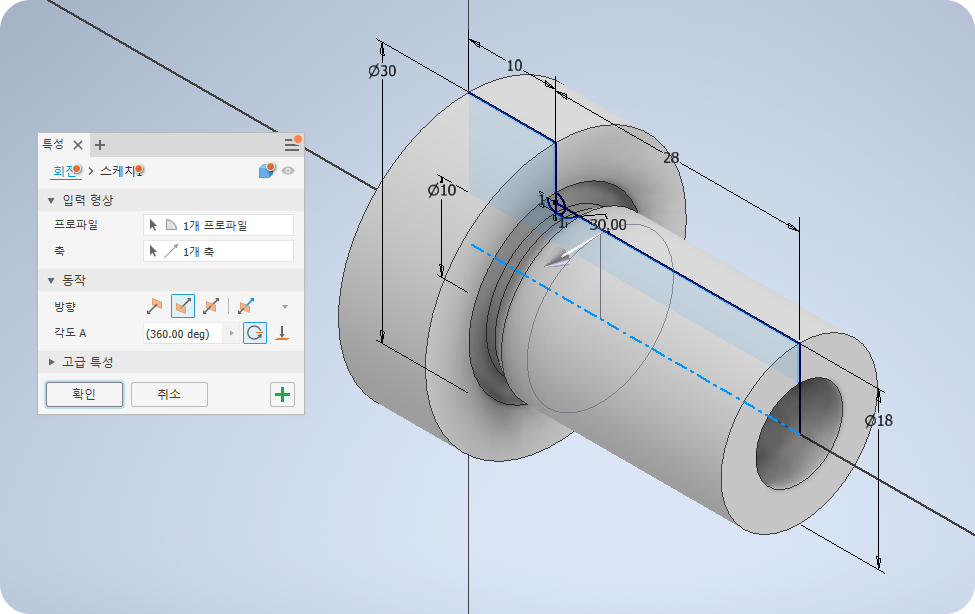Activate the 프로파일 selector field
The height and width of the screenshot is (614, 975).
pyautogui.click(x=218, y=225)
